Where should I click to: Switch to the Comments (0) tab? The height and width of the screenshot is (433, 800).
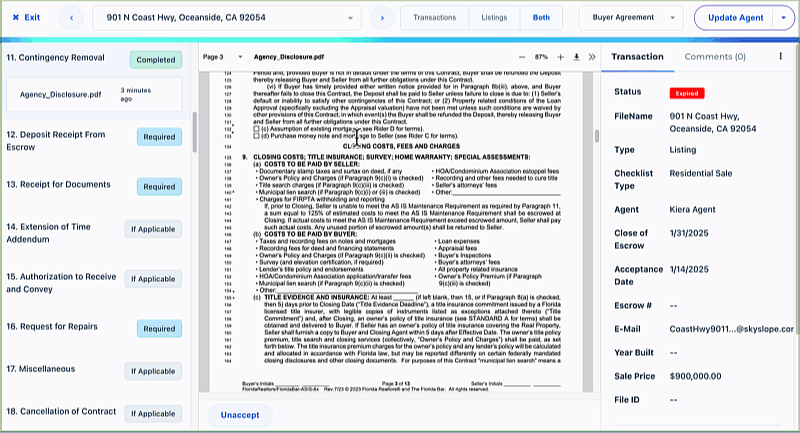click(x=715, y=57)
